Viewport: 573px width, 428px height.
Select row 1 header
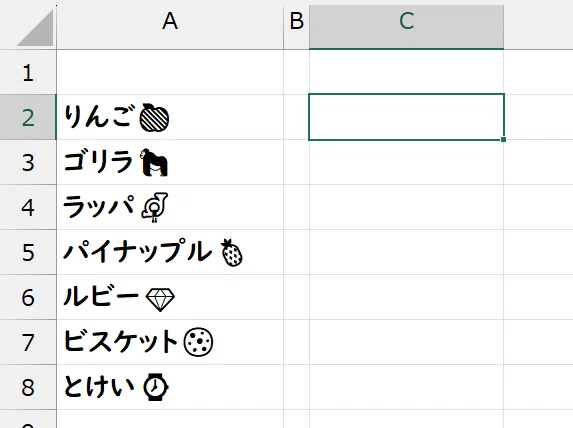tap(28, 72)
